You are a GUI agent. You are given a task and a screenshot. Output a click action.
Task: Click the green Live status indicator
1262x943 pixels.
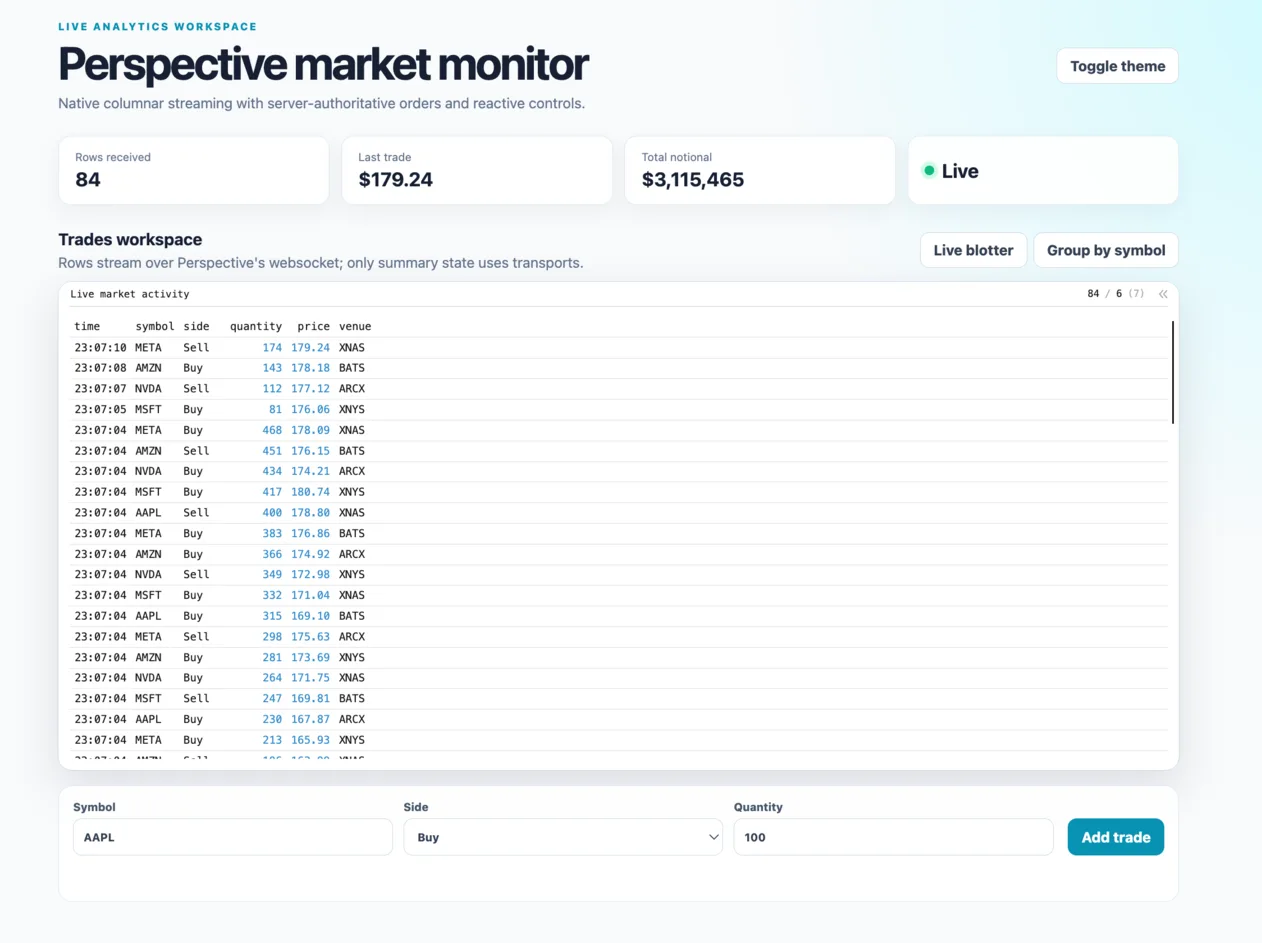929,171
